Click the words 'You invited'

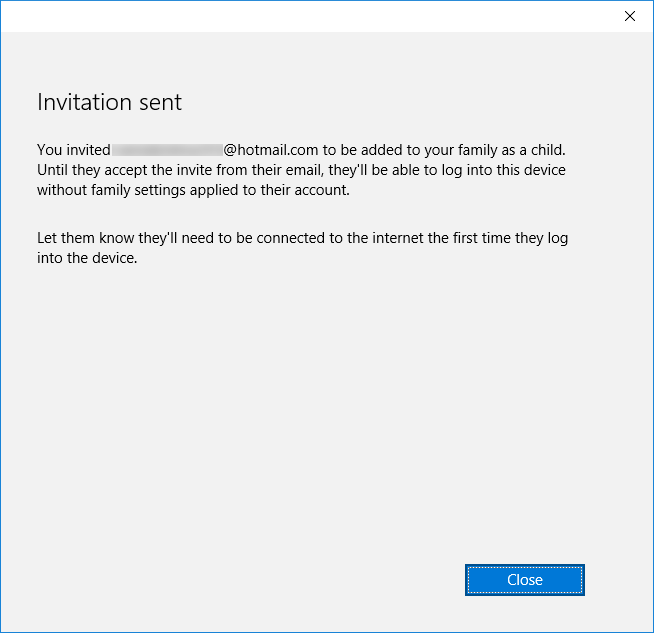click(73, 150)
